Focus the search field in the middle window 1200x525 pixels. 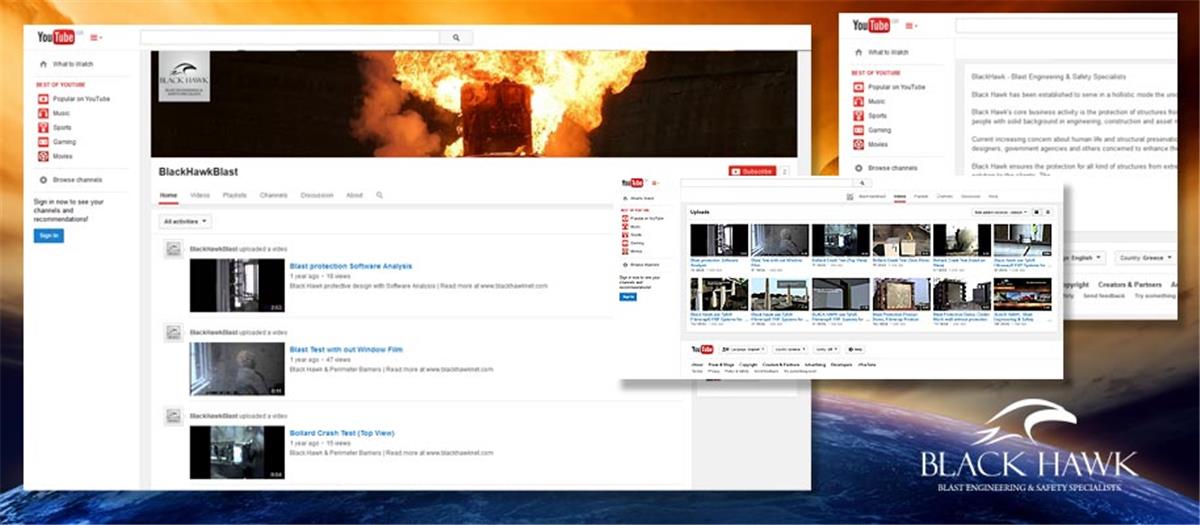767,183
